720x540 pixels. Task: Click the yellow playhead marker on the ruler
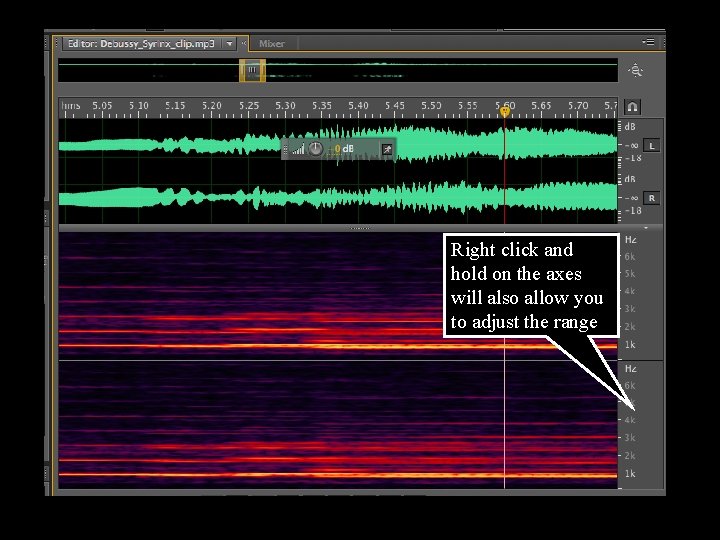pos(505,111)
